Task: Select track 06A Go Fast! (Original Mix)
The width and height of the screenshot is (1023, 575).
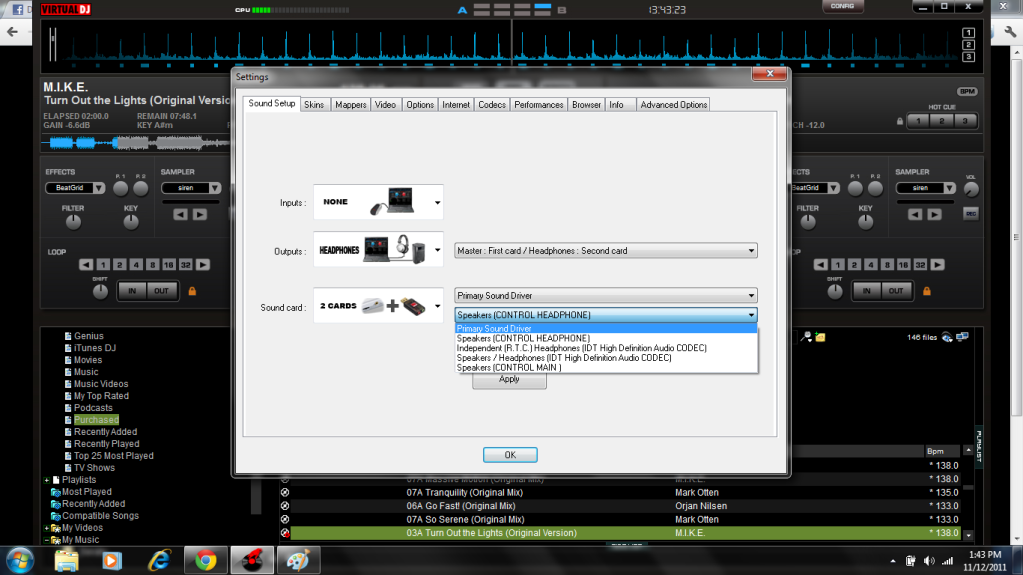Action: (461, 506)
